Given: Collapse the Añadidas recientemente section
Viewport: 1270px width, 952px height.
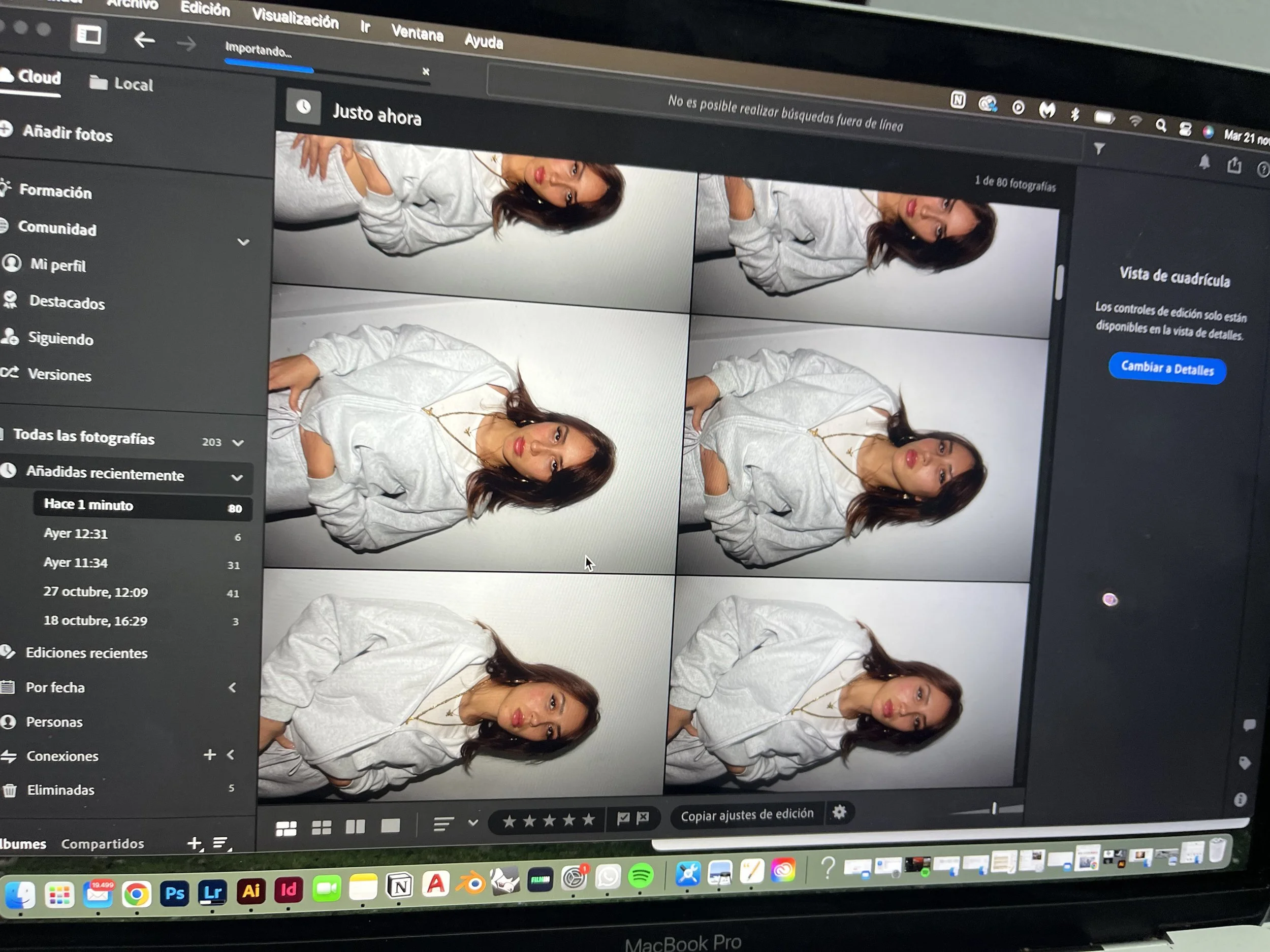Looking at the screenshot, I should [x=237, y=477].
